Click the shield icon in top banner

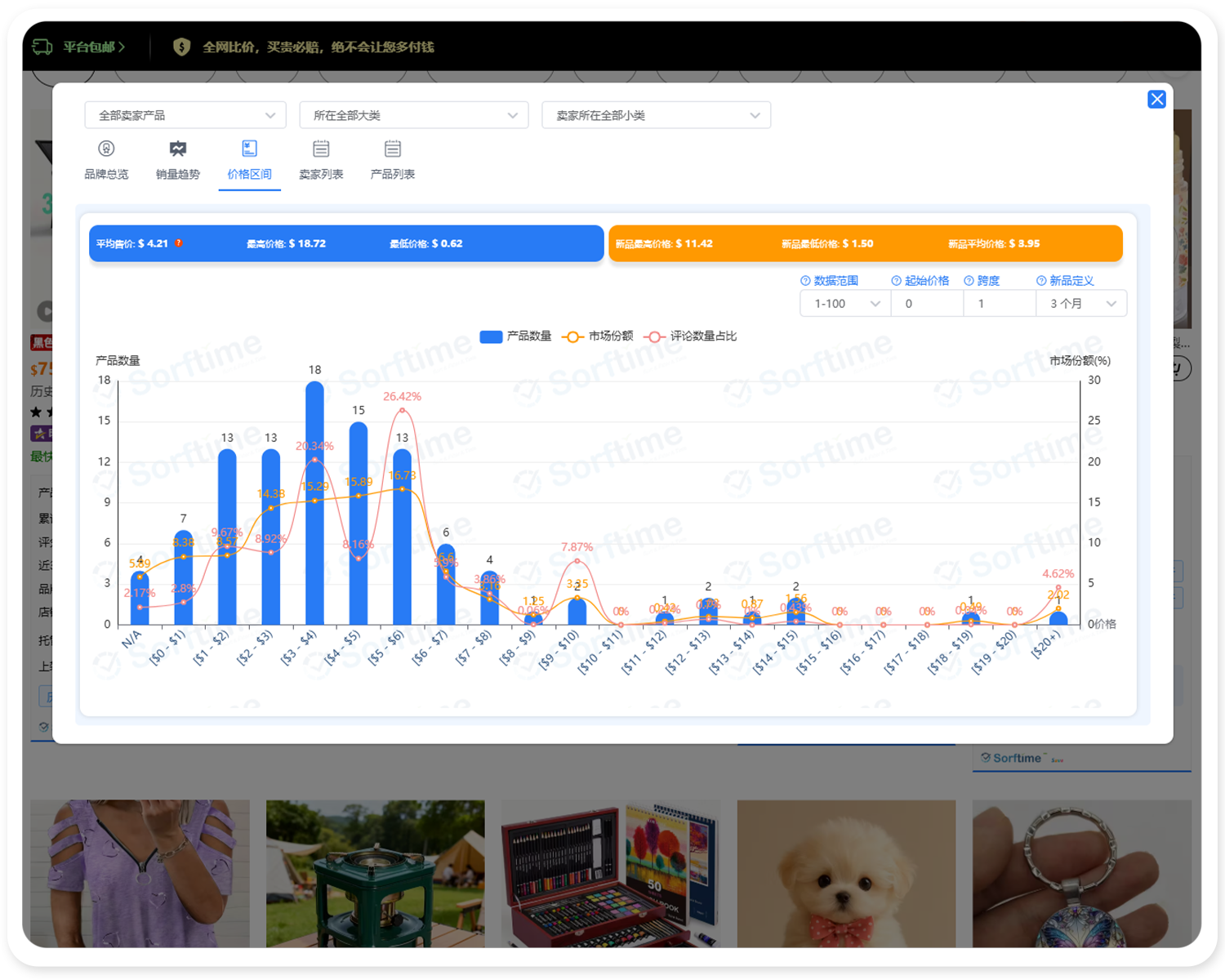(x=181, y=47)
